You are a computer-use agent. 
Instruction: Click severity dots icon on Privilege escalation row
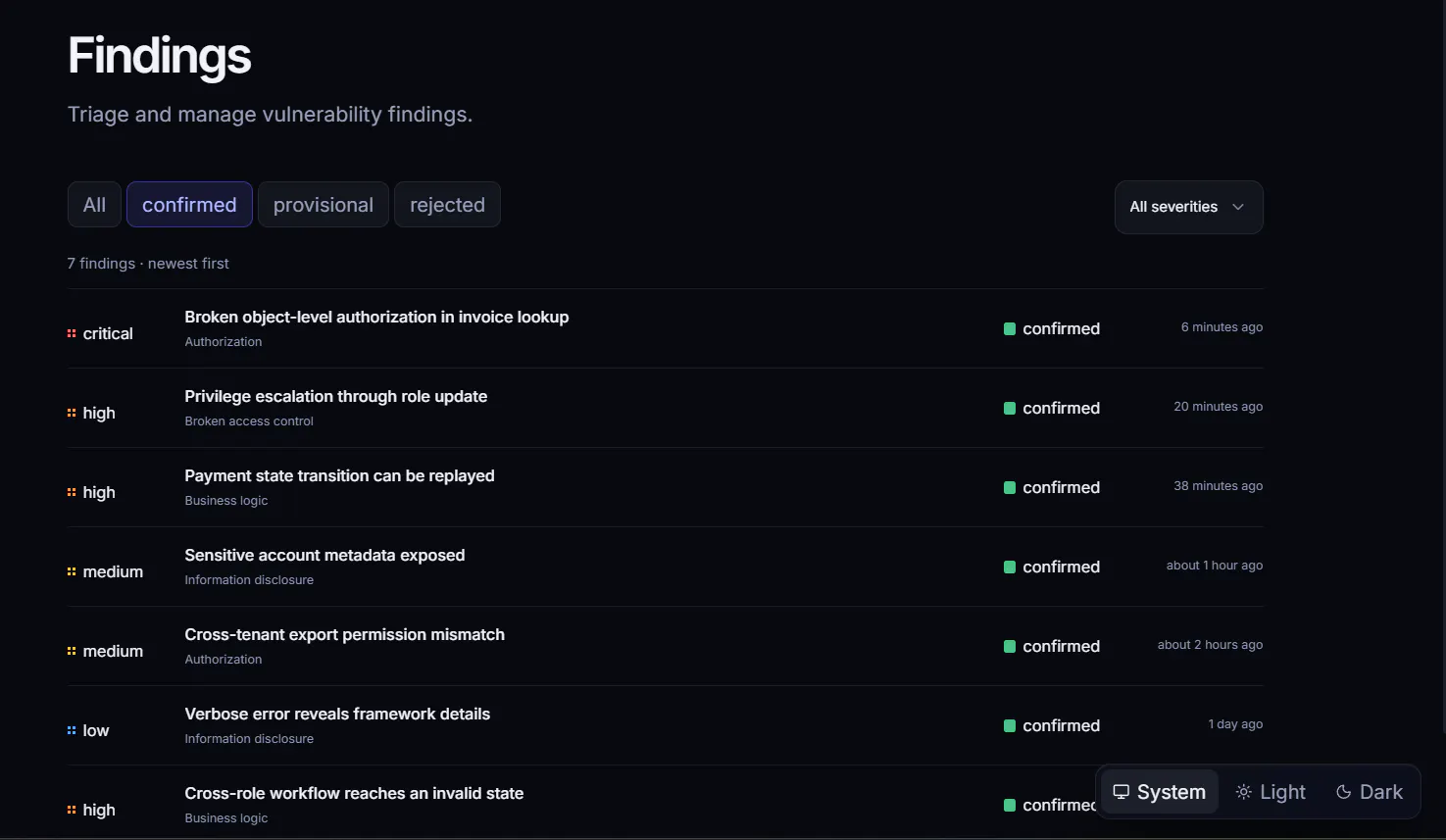(x=72, y=413)
